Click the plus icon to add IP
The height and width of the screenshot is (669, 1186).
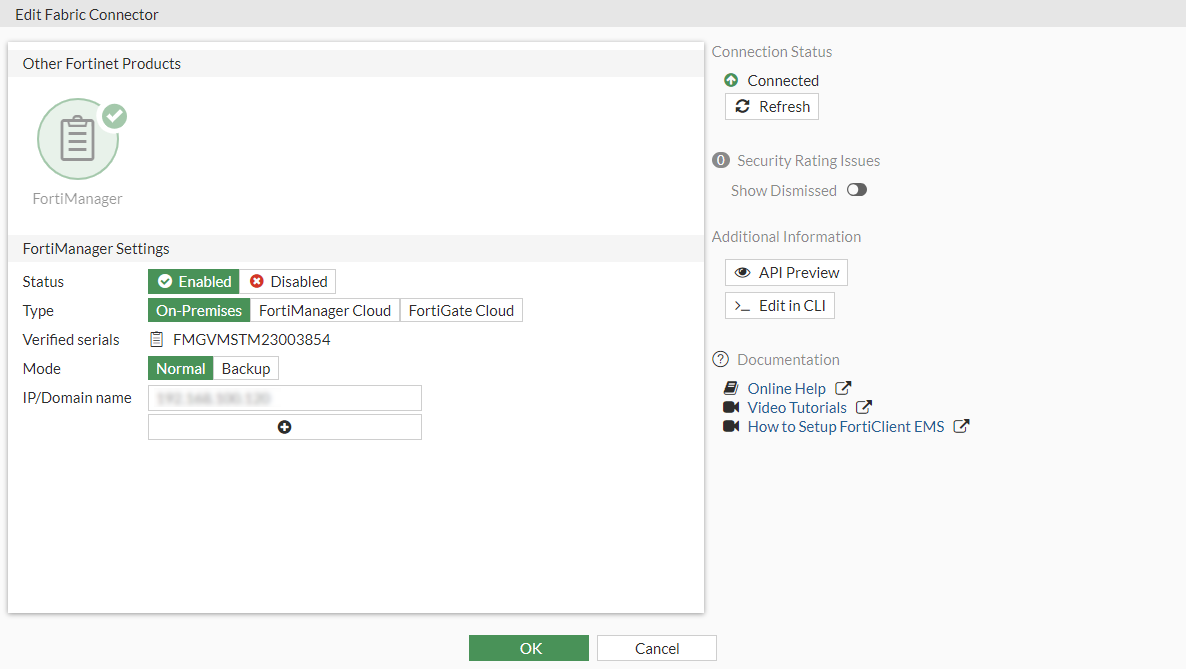point(285,427)
